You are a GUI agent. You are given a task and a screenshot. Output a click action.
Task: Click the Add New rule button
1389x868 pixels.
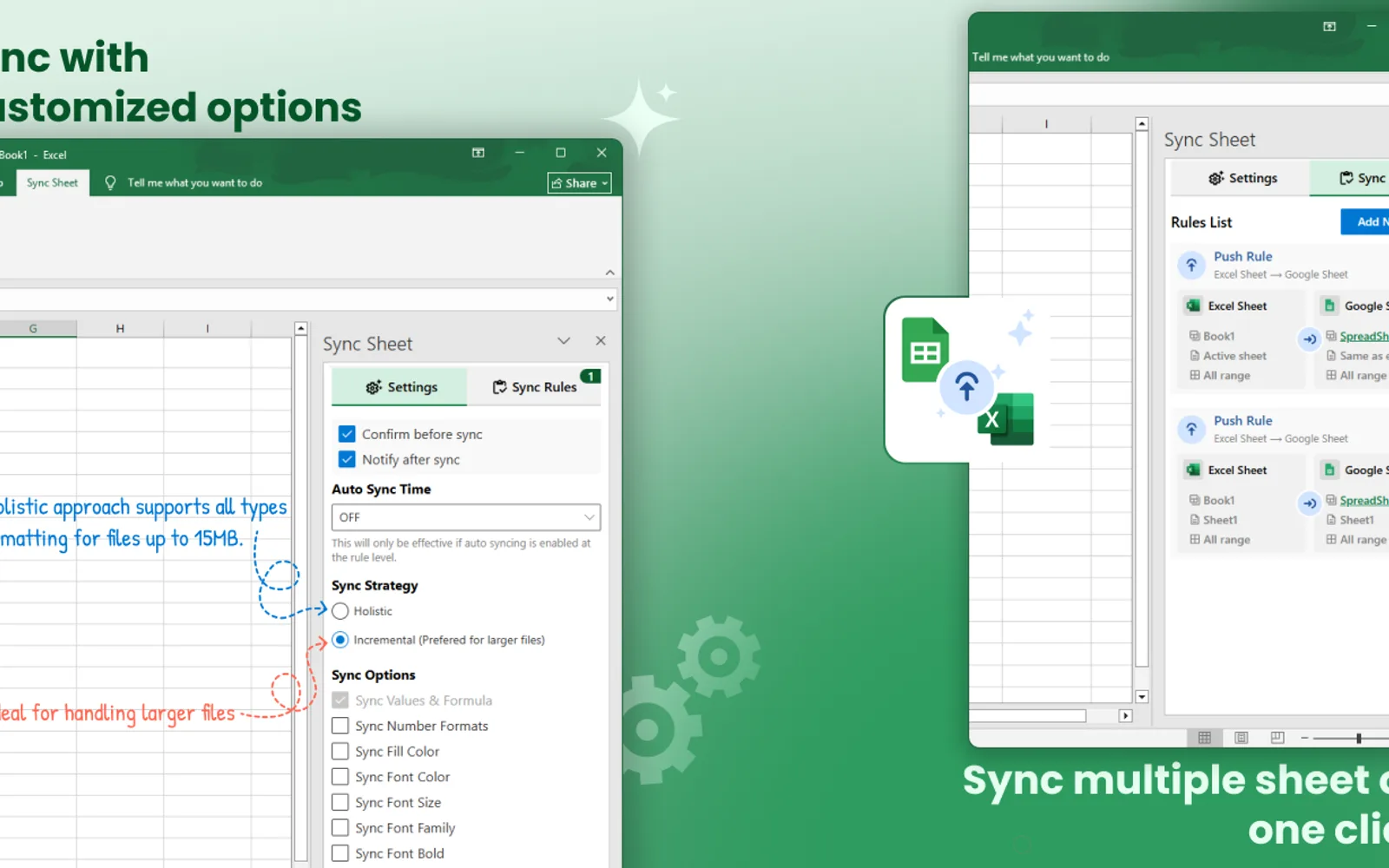click(x=1366, y=221)
